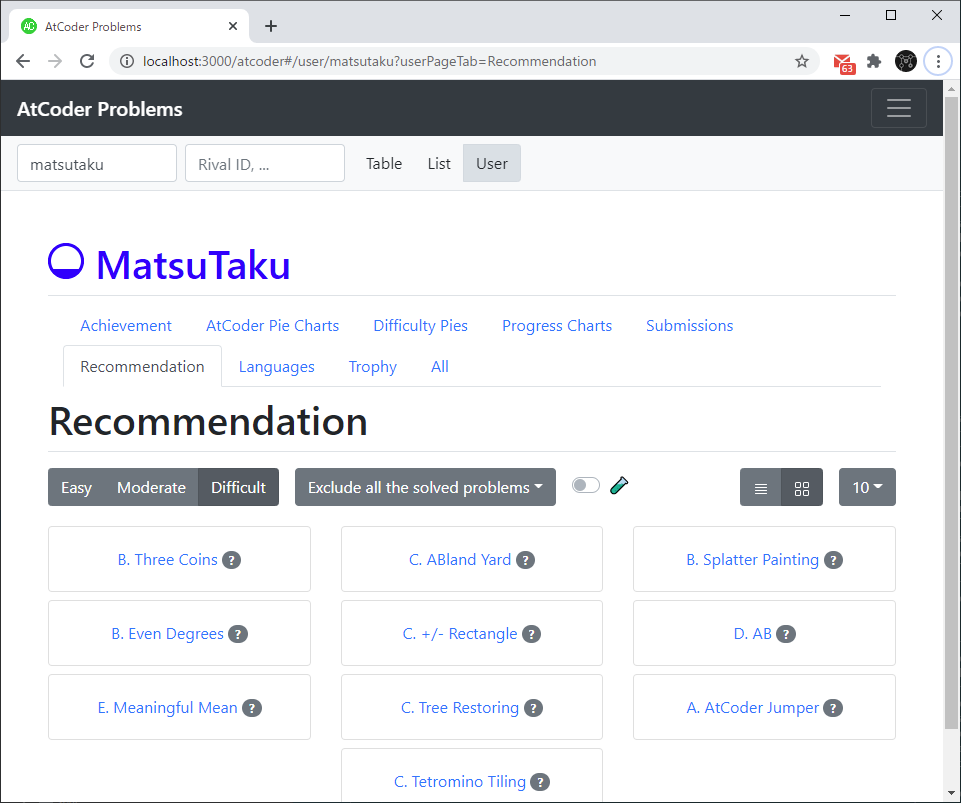Open problem A. AtCoder Jumper
961x803 pixels.
[753, 708]
